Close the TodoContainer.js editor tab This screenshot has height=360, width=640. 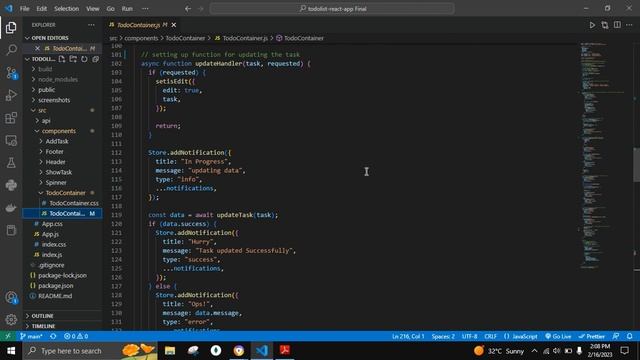point(174,25)
